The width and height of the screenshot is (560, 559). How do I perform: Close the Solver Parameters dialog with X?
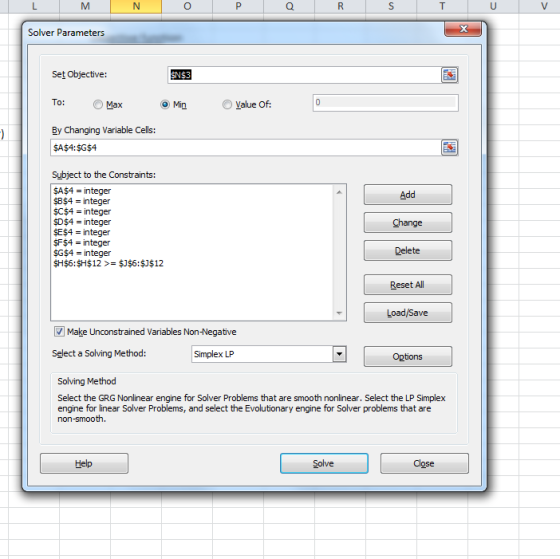pos(463,29)
